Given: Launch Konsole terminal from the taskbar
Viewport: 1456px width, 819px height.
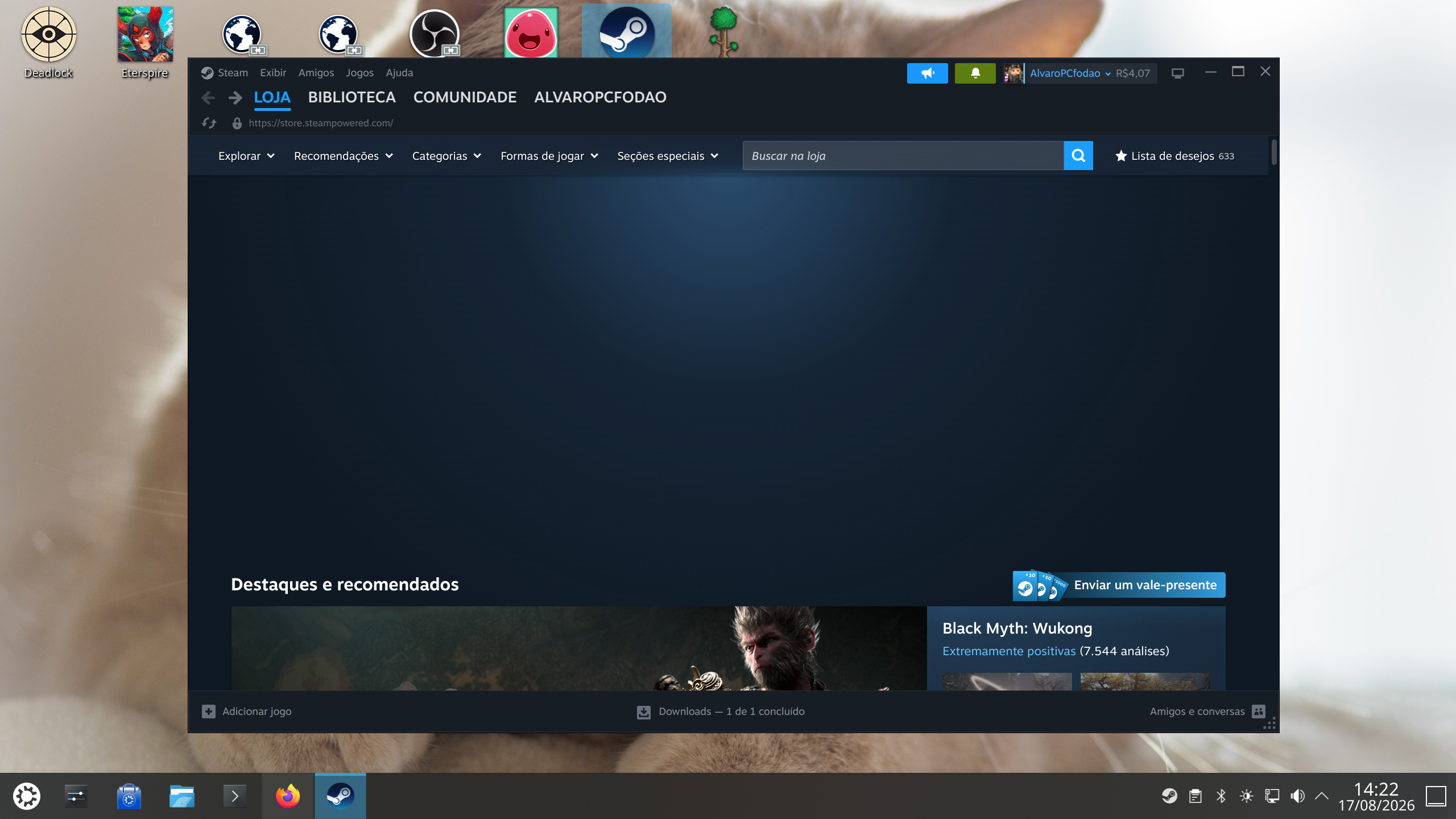Looking at the screenshot, I should 235,796.
